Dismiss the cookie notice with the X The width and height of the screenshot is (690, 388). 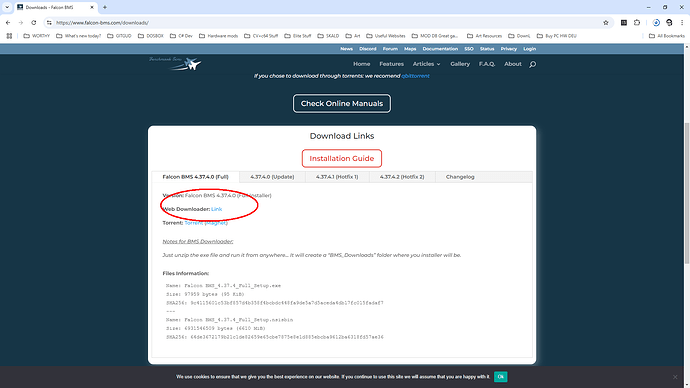(675, 377)
